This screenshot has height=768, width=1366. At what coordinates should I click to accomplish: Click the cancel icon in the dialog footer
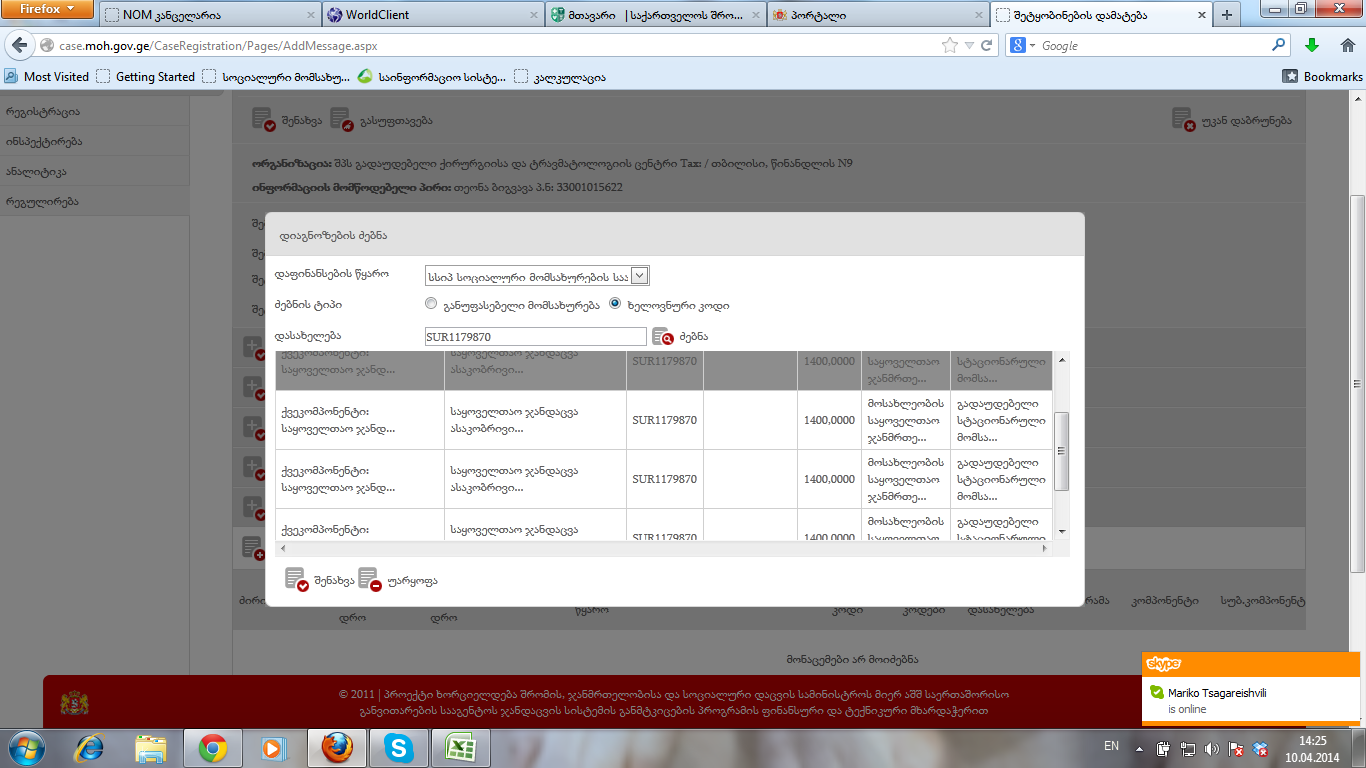tap(370, 580)
